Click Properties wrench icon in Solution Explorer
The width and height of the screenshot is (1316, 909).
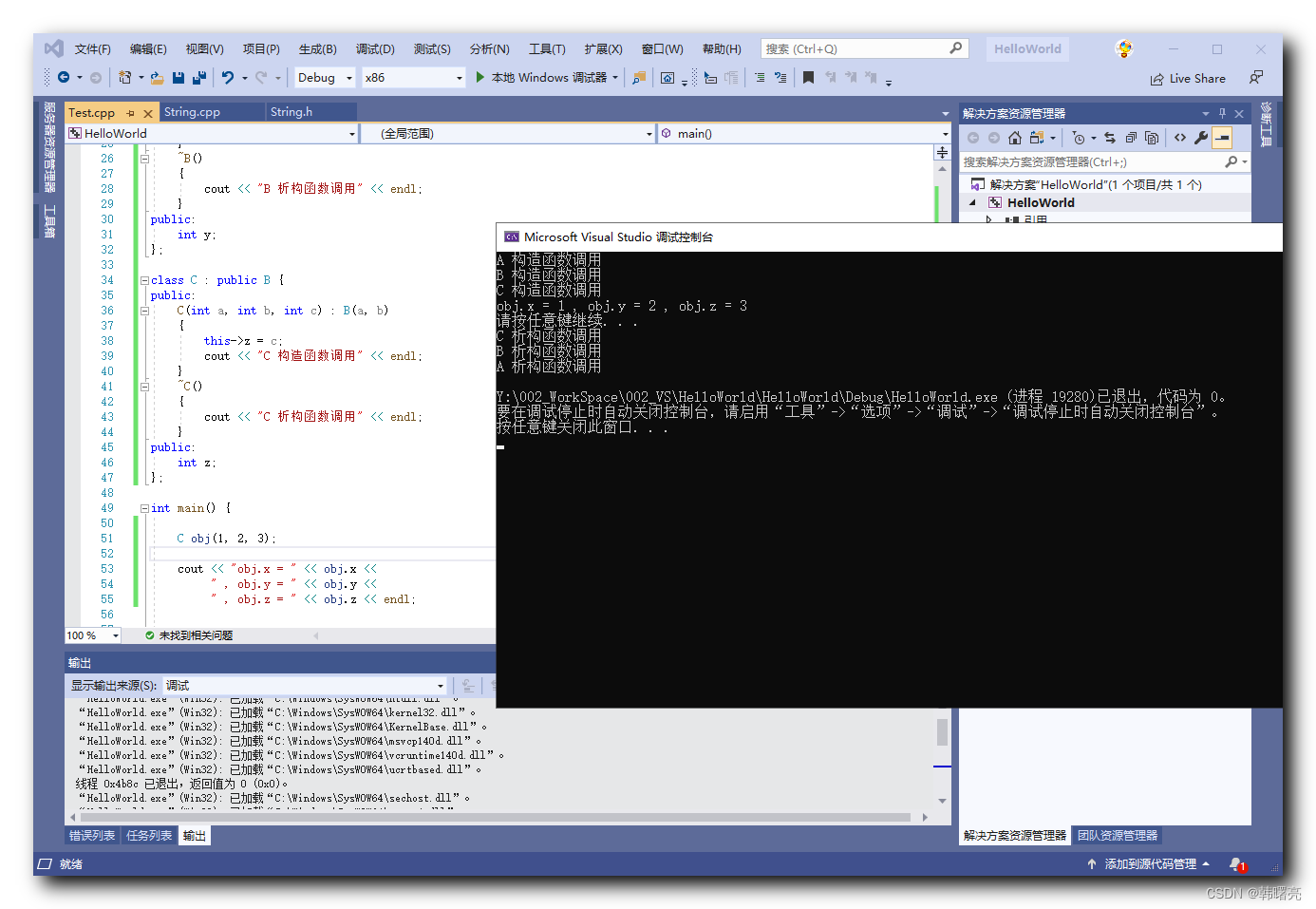[x=1201, y=138]
